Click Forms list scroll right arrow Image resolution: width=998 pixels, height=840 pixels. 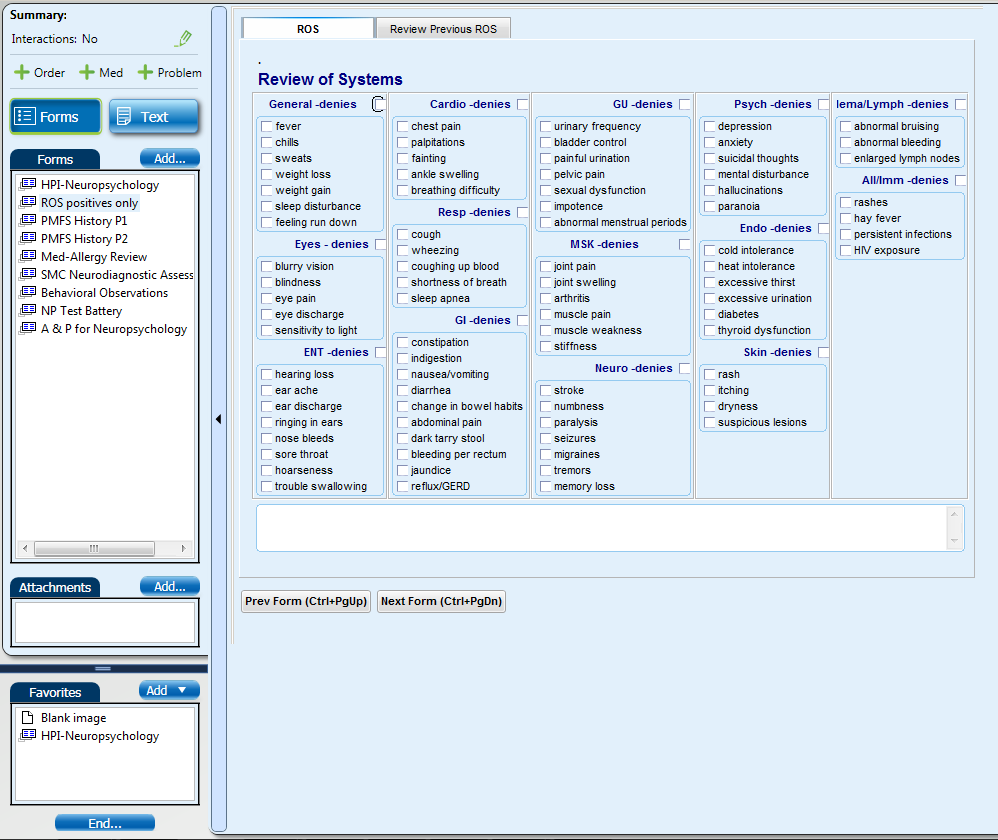tap(183, 549)
